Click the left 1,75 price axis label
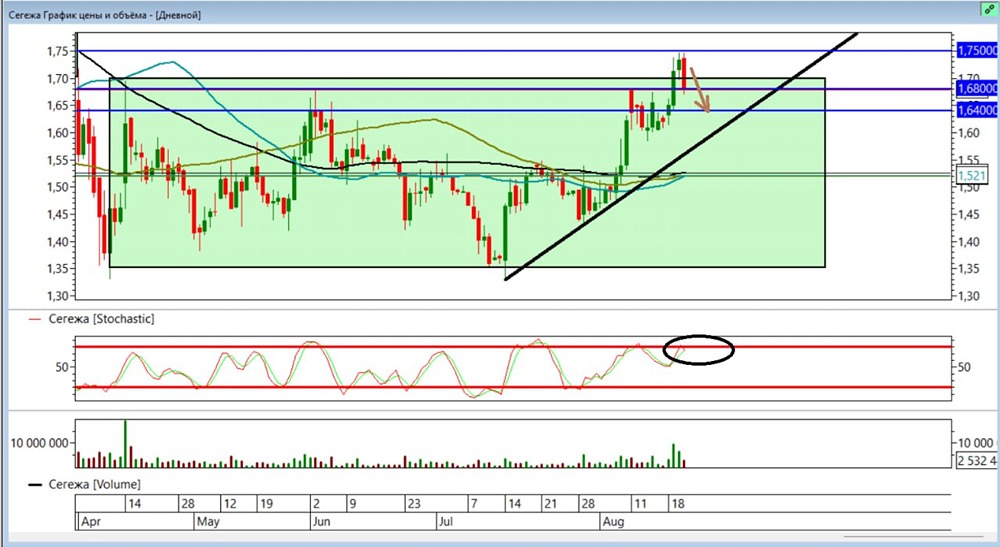Screen dimensions: 1000x547 57,52
